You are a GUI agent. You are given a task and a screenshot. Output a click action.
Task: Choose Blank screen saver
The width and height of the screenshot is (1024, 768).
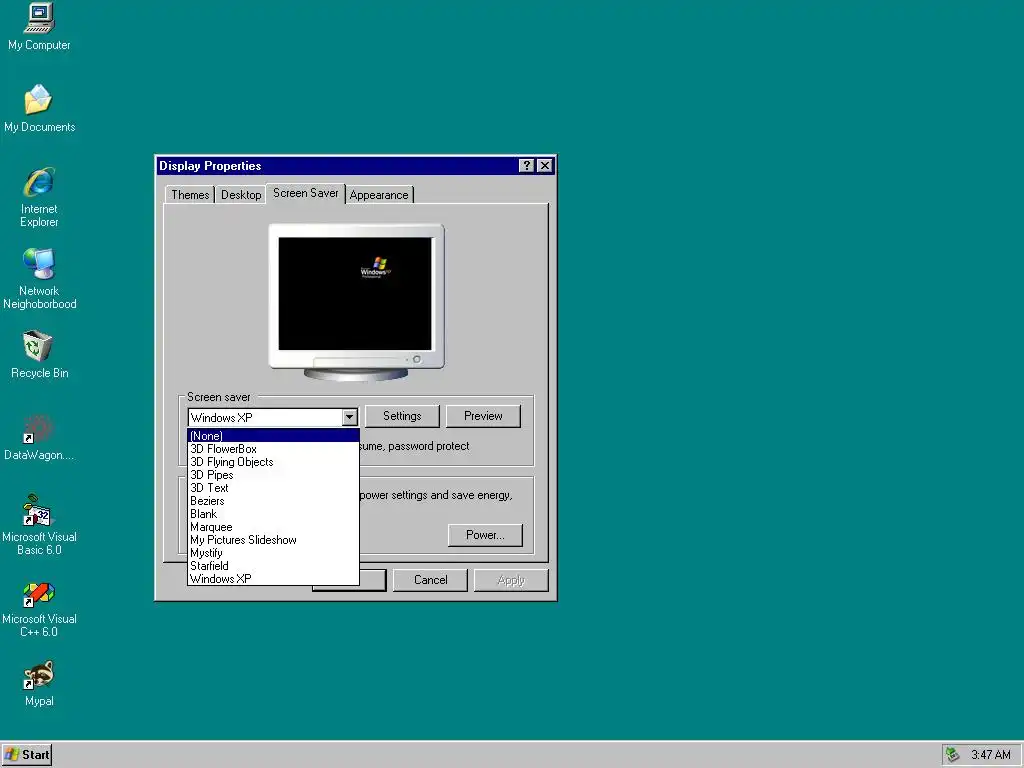tap(273, 514)
